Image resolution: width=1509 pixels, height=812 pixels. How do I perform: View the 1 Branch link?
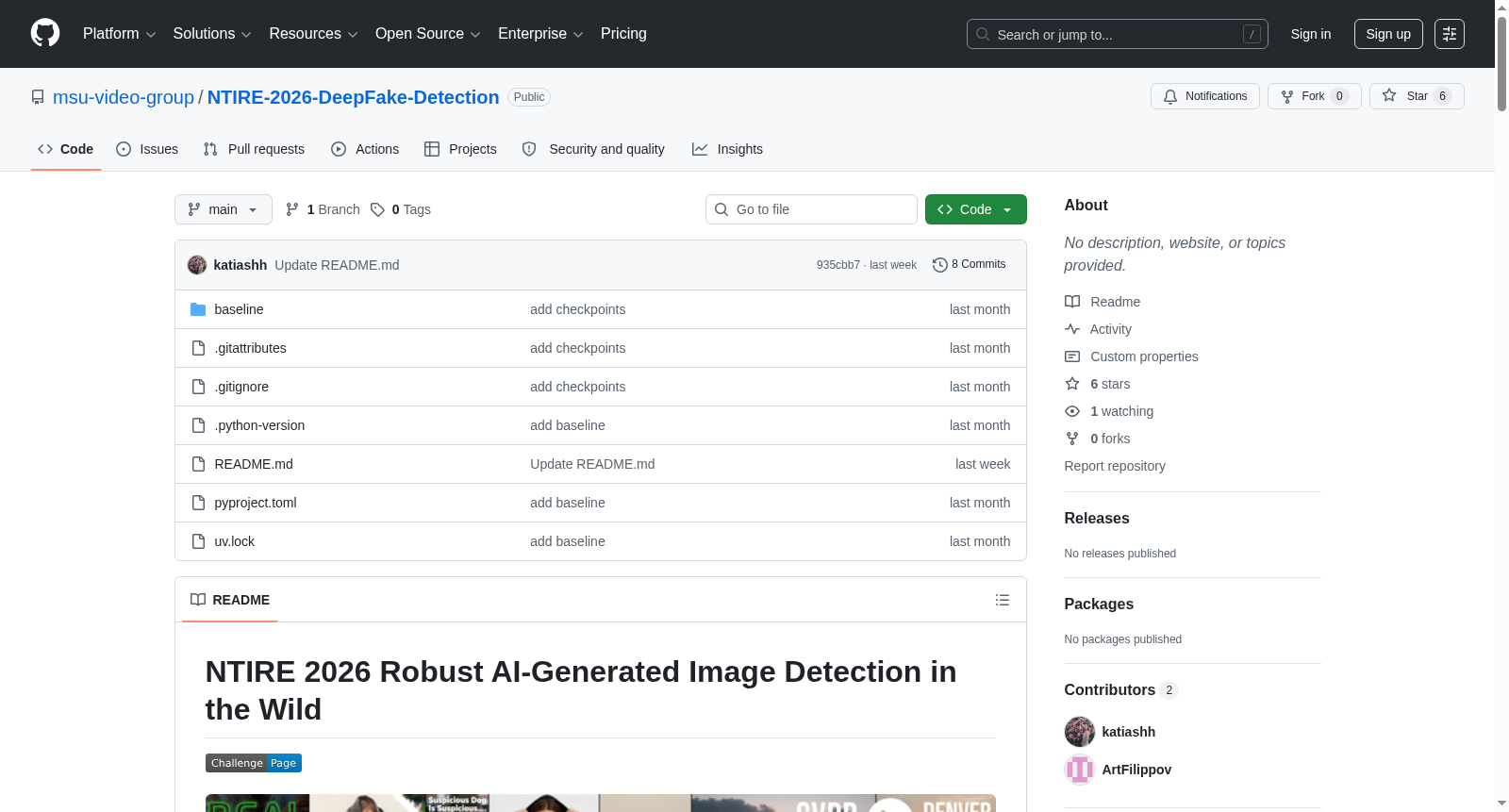[323, 209]
